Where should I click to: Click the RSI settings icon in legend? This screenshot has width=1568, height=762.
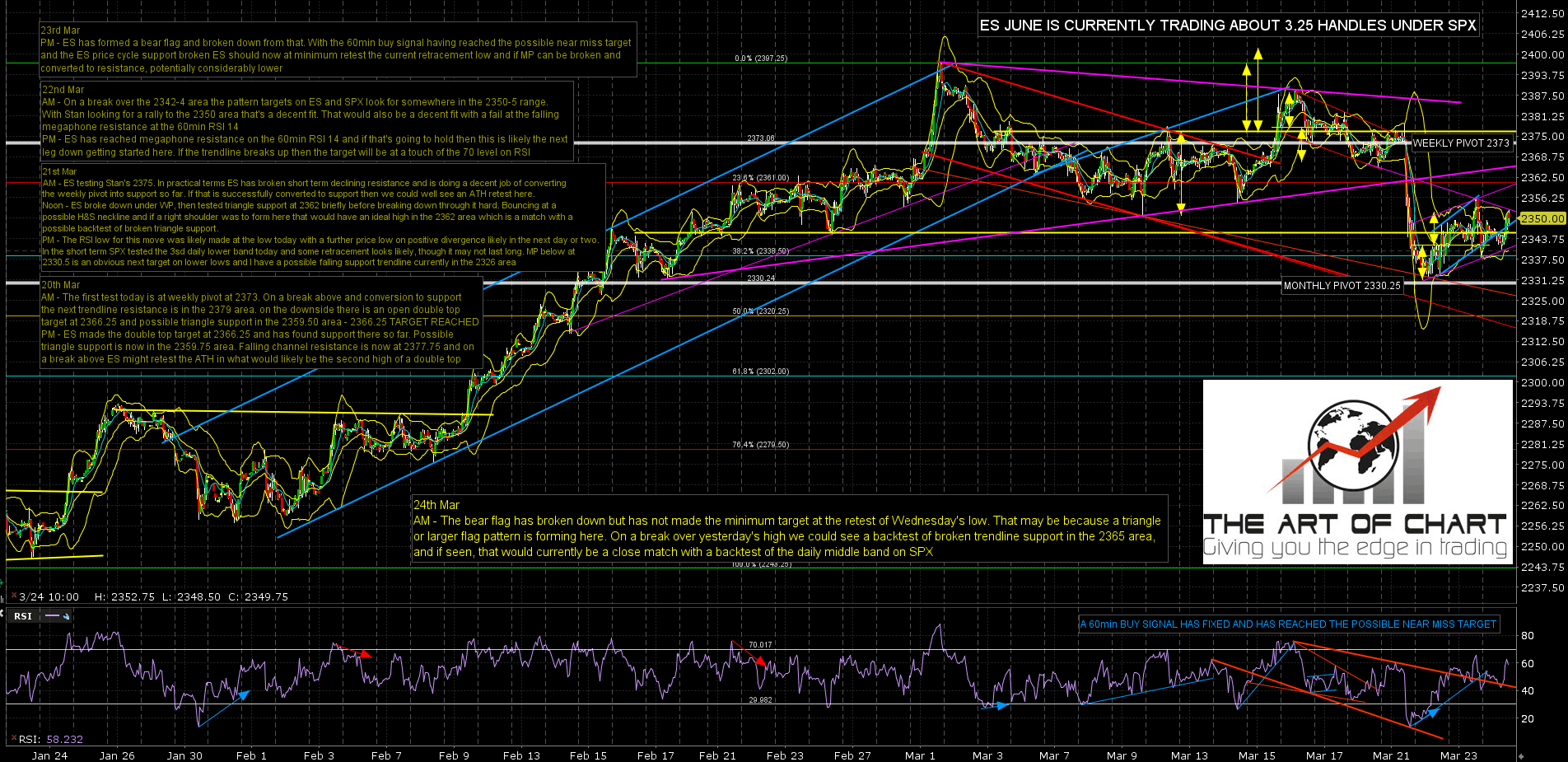point(67,616)
